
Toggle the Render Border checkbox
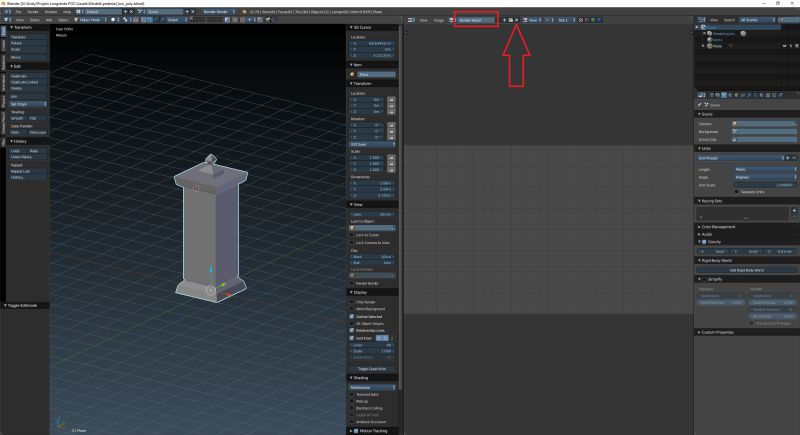tap(352, 283)
